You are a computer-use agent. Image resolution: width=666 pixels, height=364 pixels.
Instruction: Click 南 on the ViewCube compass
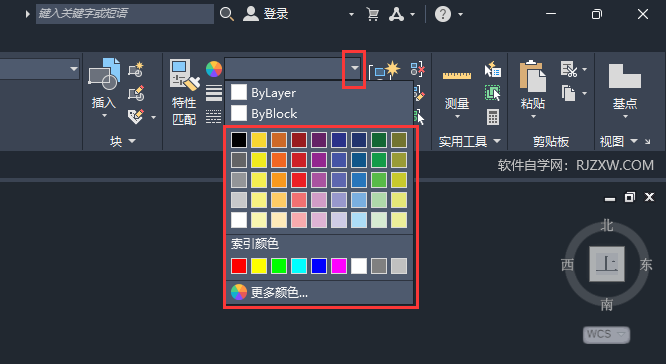pos(607,304)
